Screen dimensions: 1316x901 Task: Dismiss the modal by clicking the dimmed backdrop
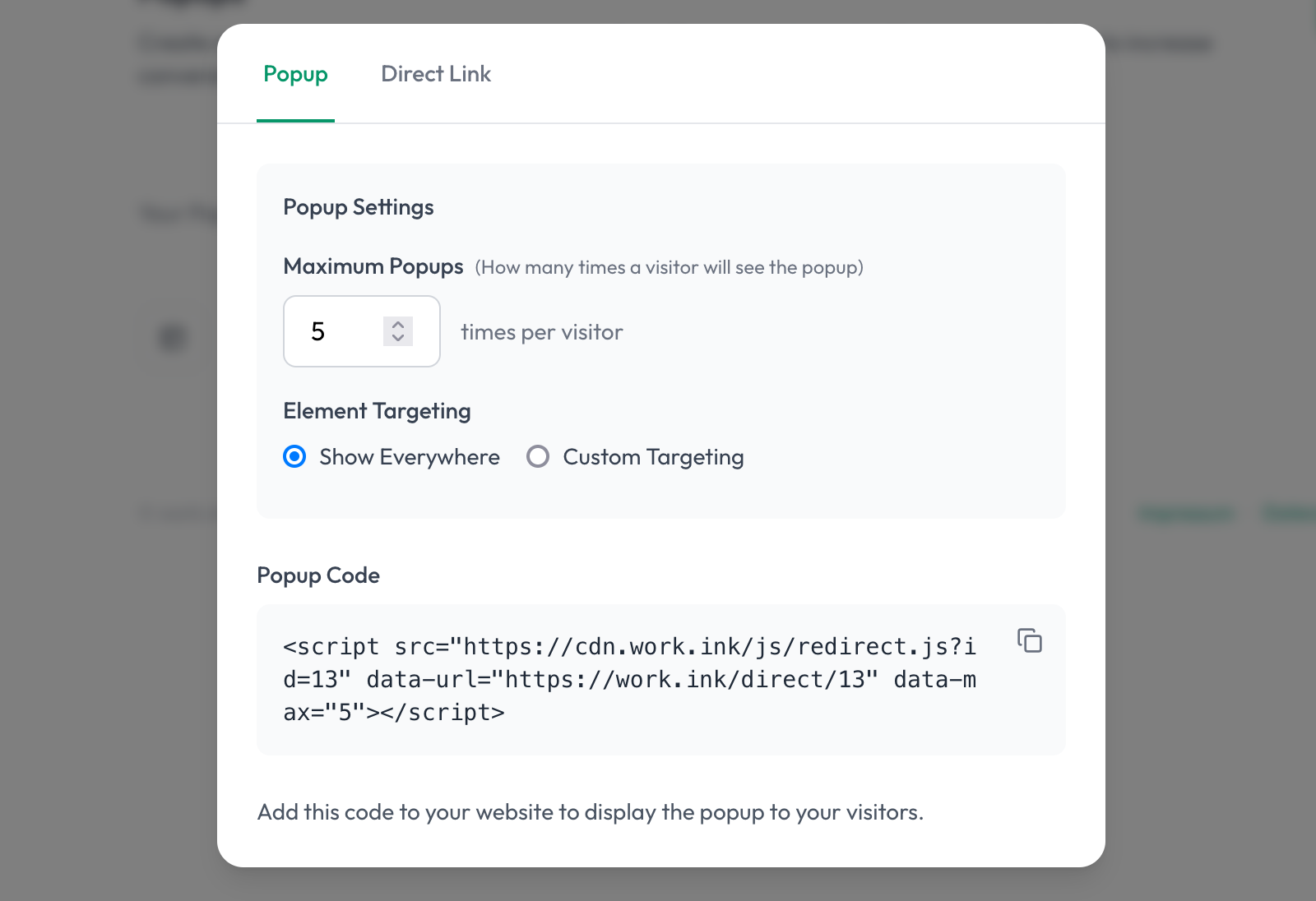[x=107, y=658]
